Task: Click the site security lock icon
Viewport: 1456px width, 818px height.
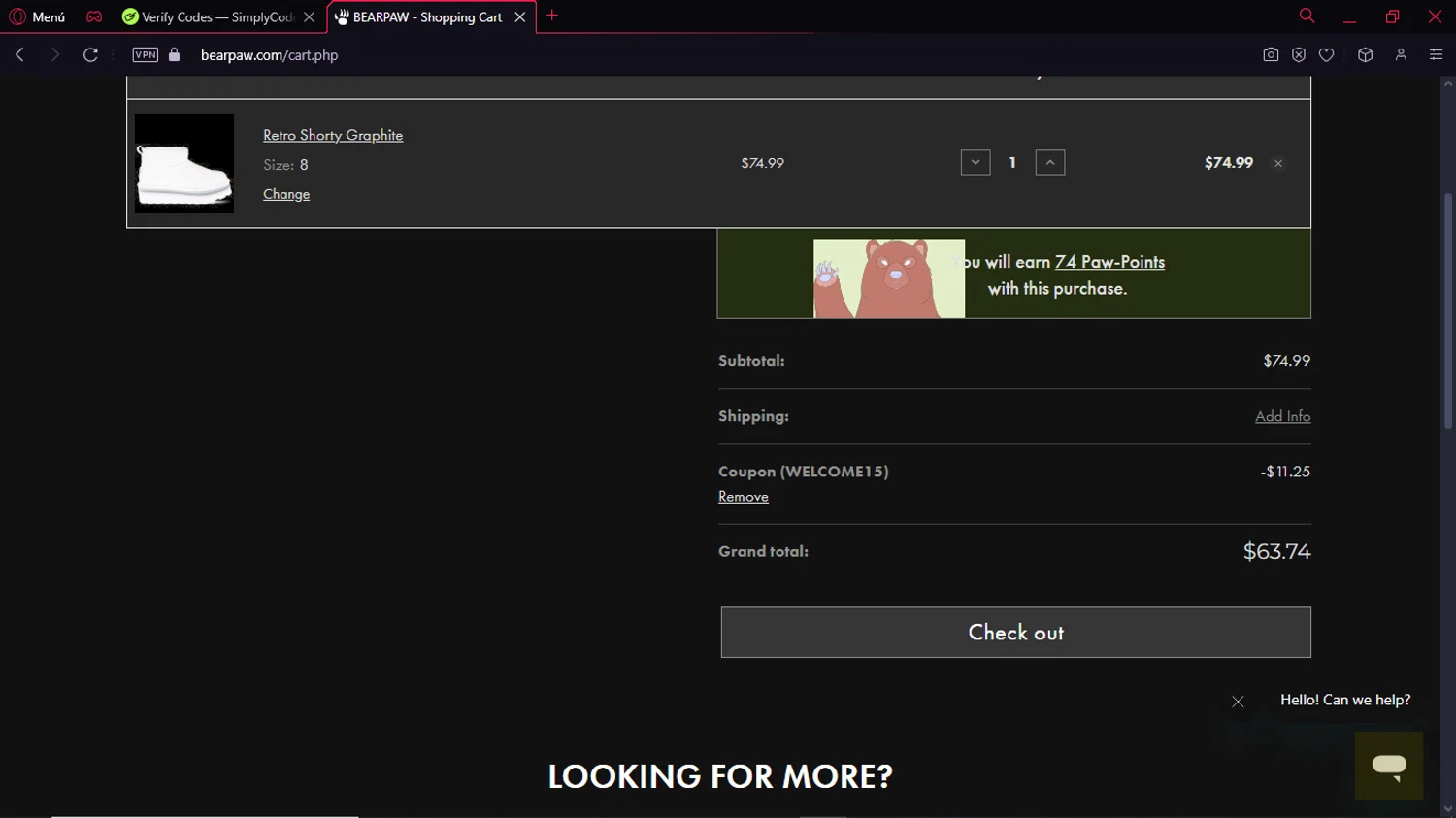Action: [x=175, y=54]
